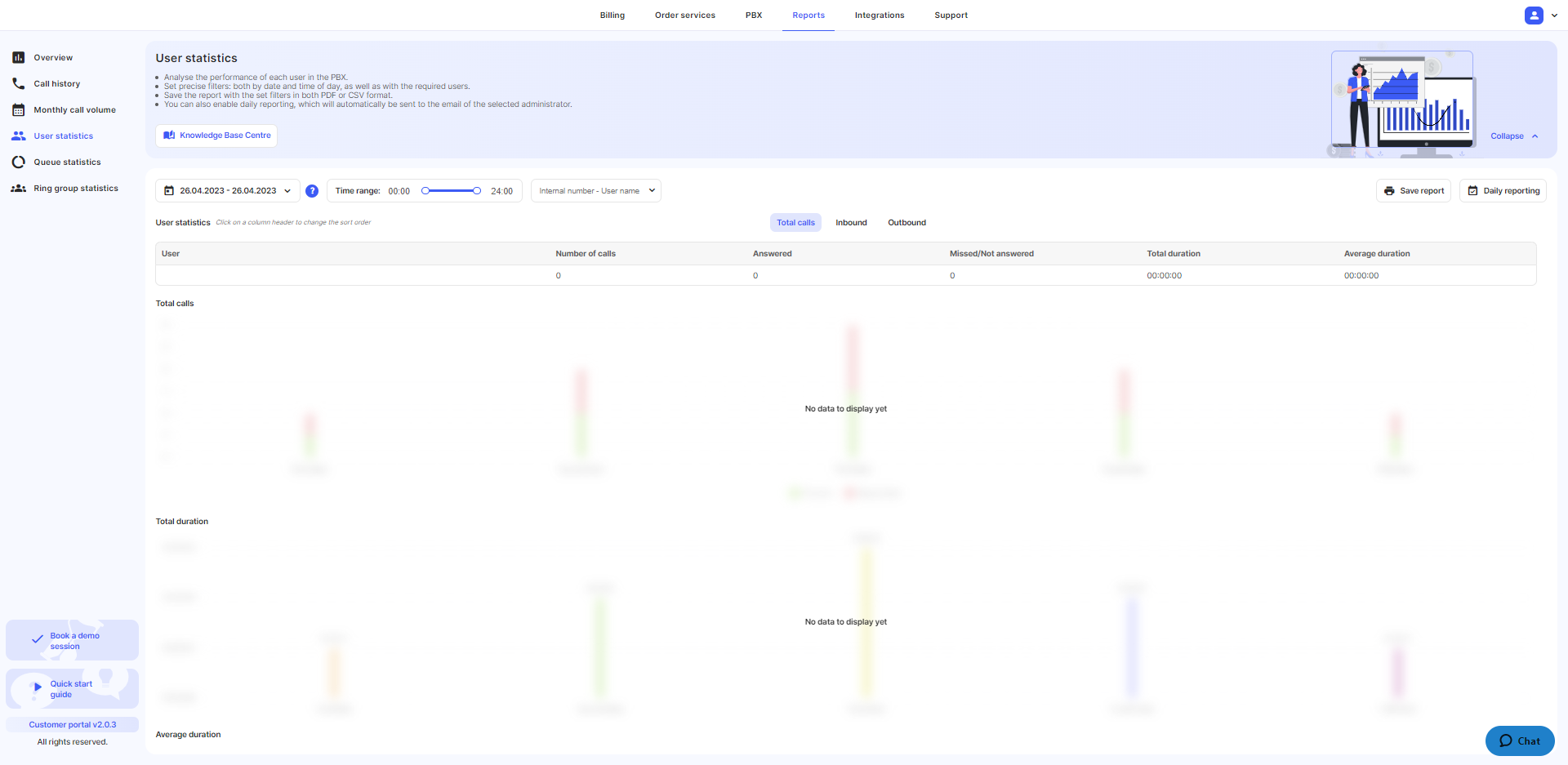This screenshot has height=765, width=1568.
Task: Open the date range dropdown
Action: pos(228,191)
